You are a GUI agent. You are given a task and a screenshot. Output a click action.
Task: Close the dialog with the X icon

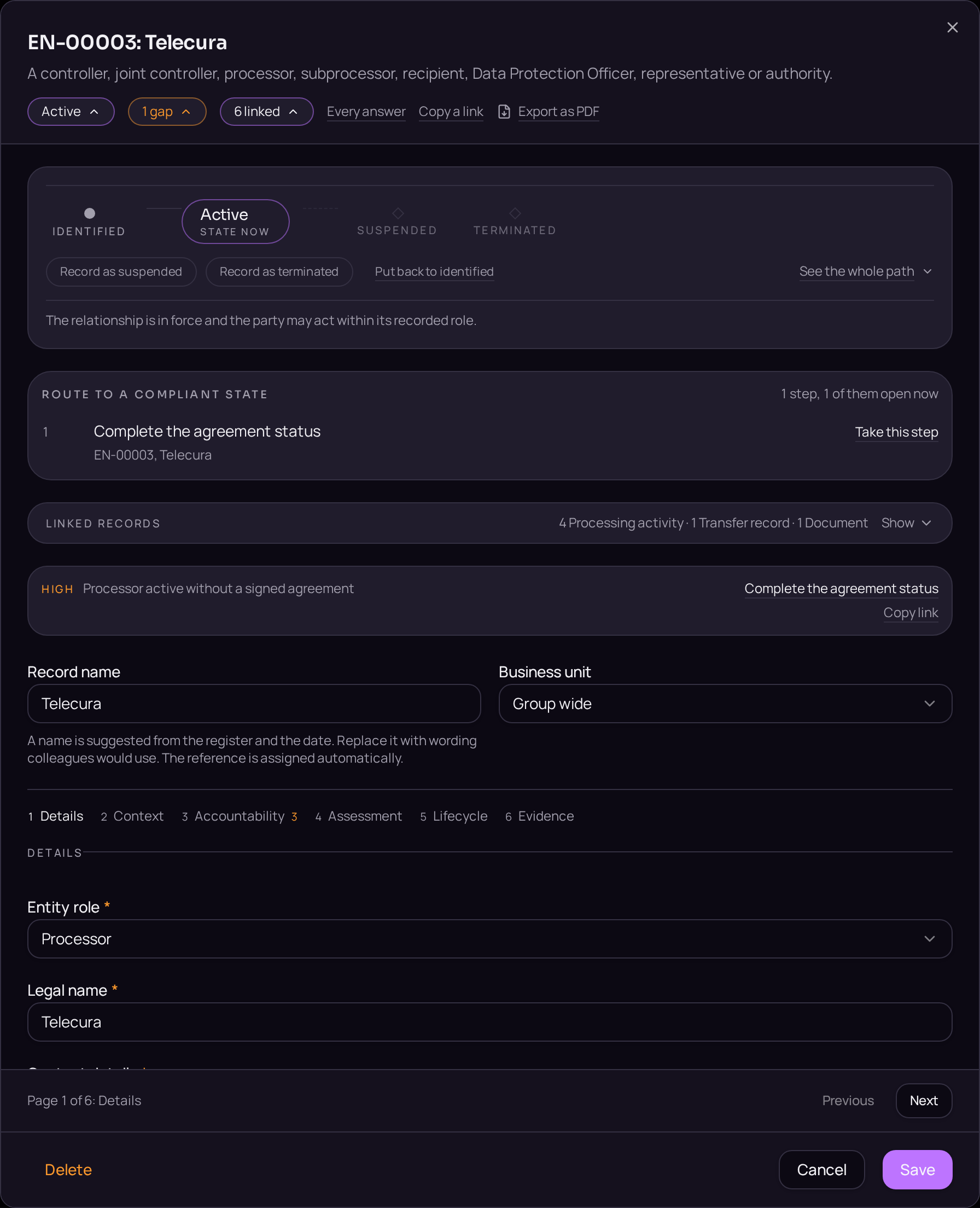(952, 28)
